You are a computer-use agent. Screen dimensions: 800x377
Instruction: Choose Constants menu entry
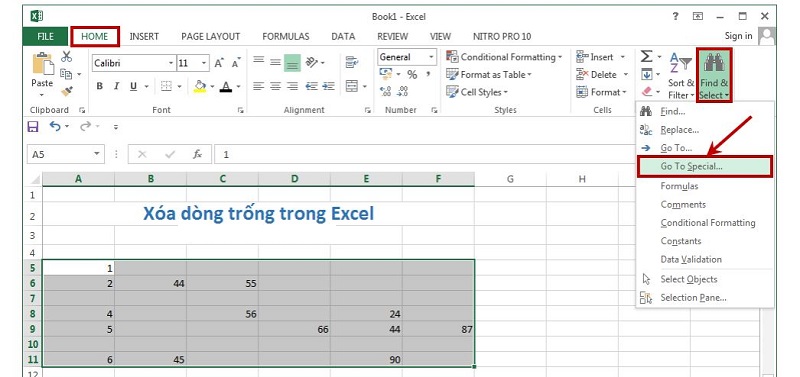tap(705, 241)
